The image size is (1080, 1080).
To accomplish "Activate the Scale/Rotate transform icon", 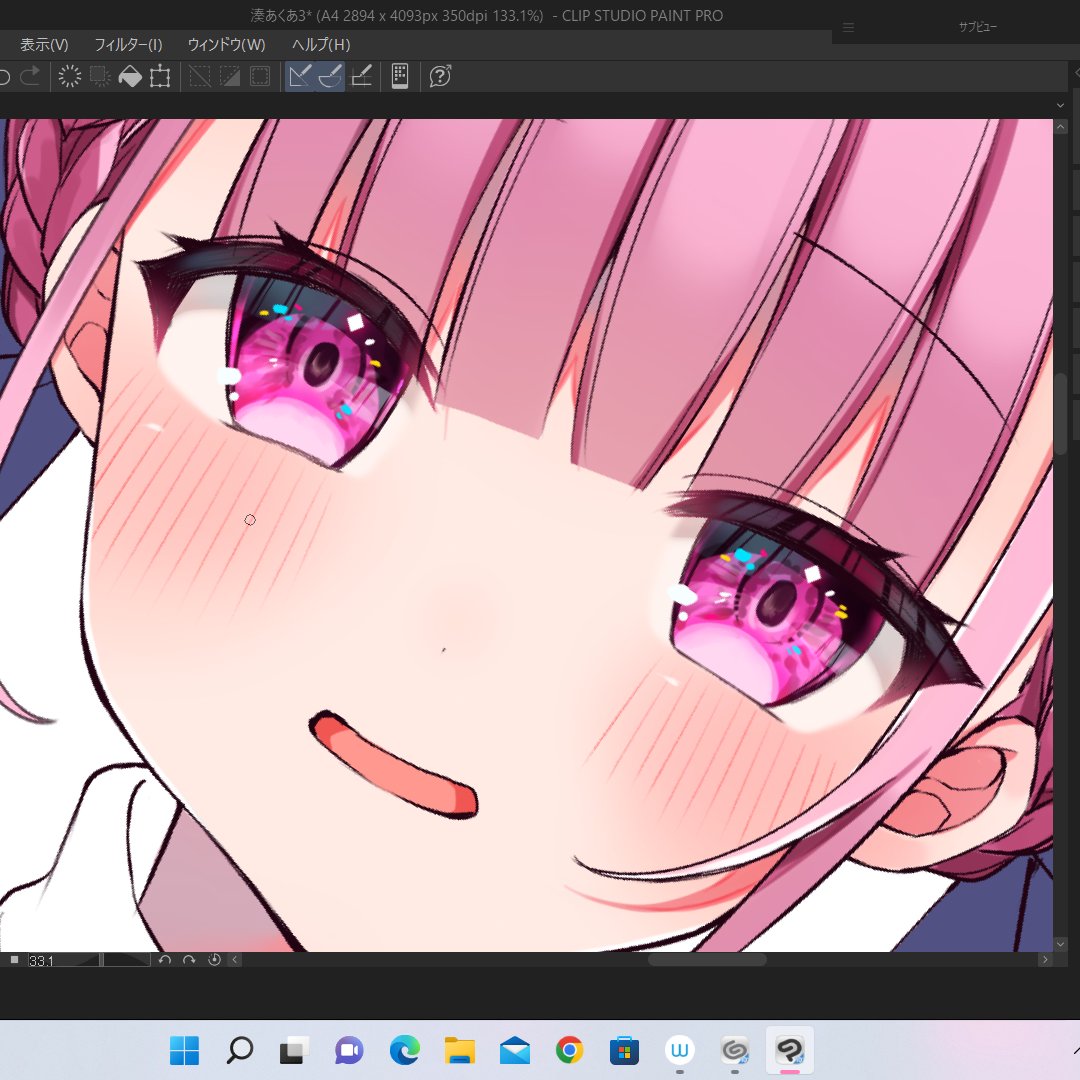I will 160,76.
